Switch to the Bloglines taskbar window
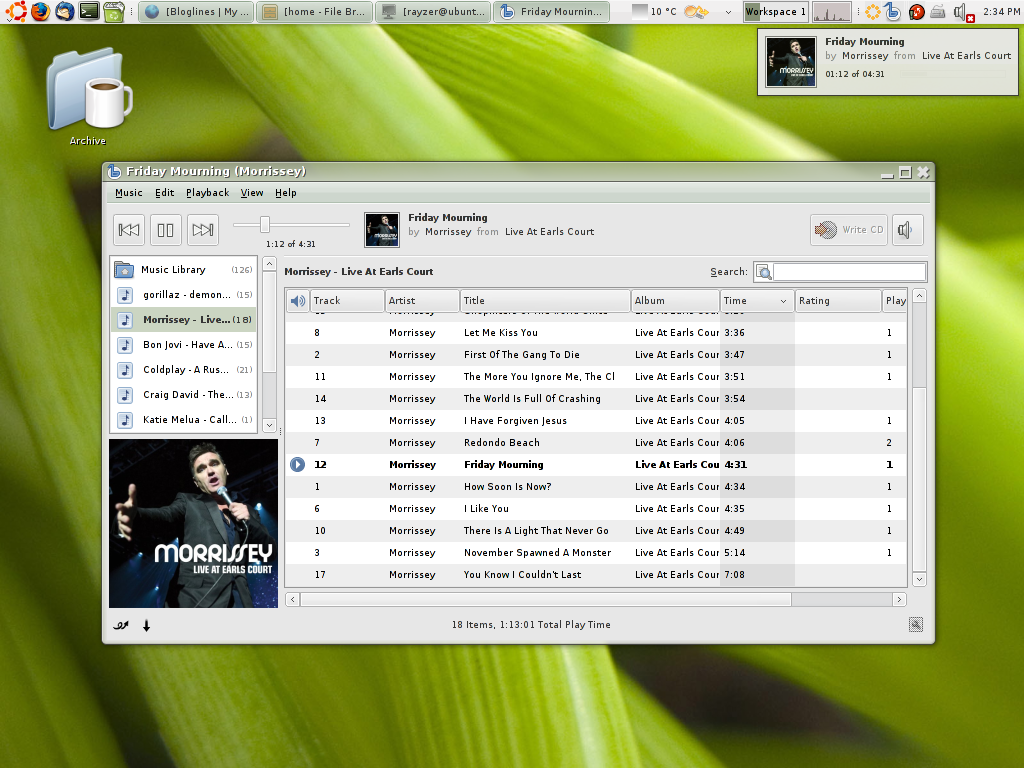Image resolution: width=1024 pixels, height=768 pixels. (x=197, y=12)
